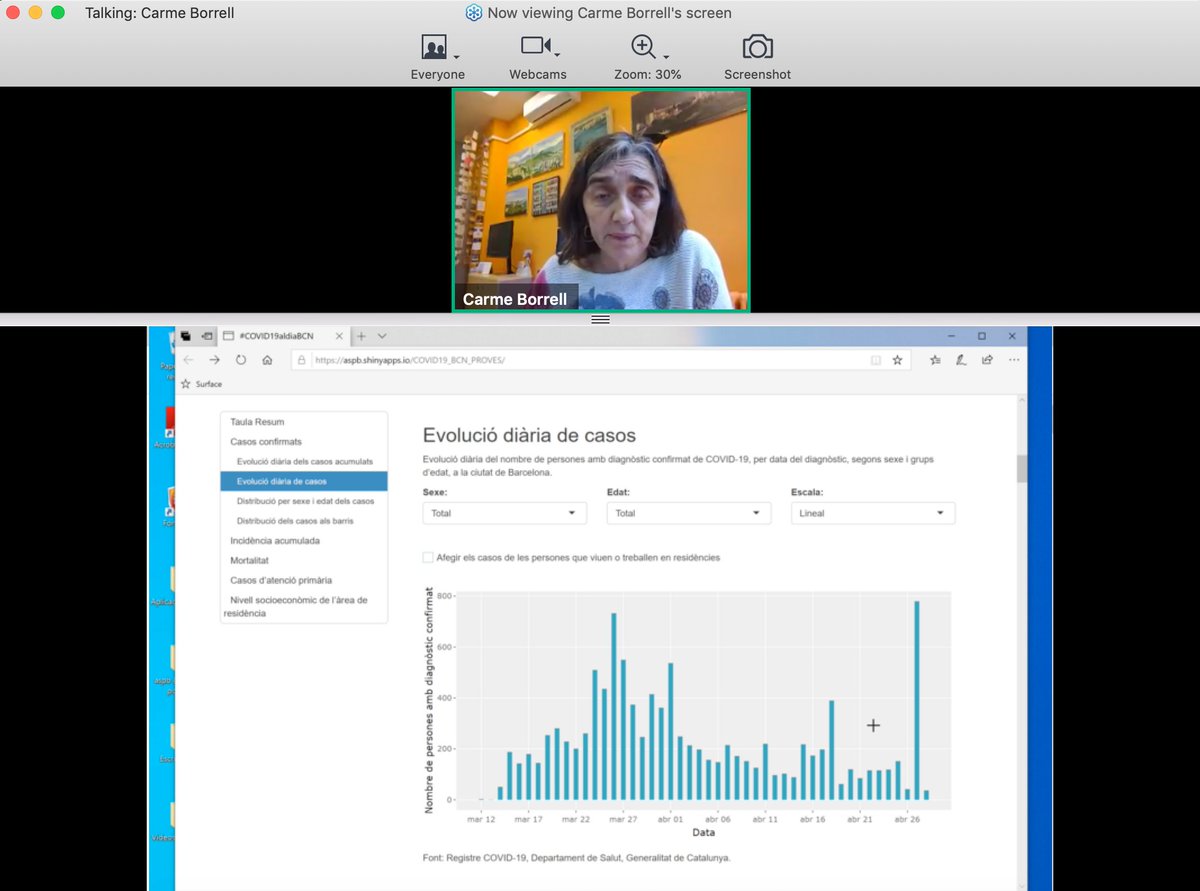This screenshot has width=1200, height=891.
Task: Open the Favorites star in the address bar
Action: tap(898, 359)
